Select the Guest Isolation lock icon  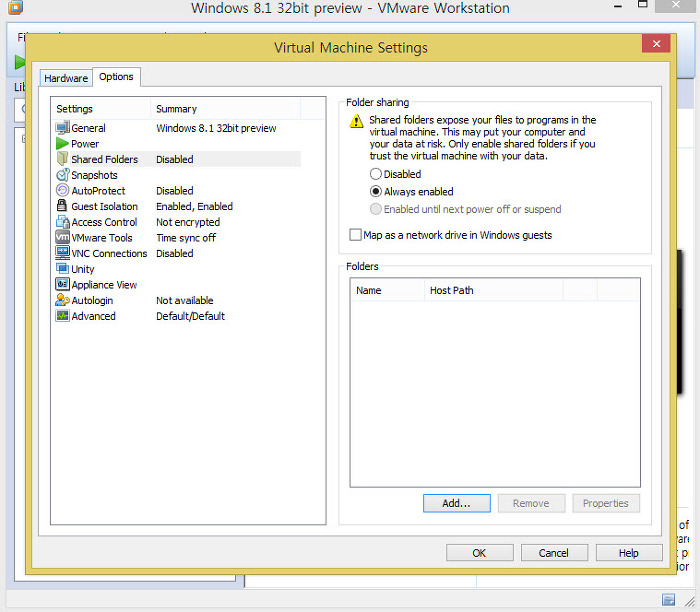coord(62,206)
